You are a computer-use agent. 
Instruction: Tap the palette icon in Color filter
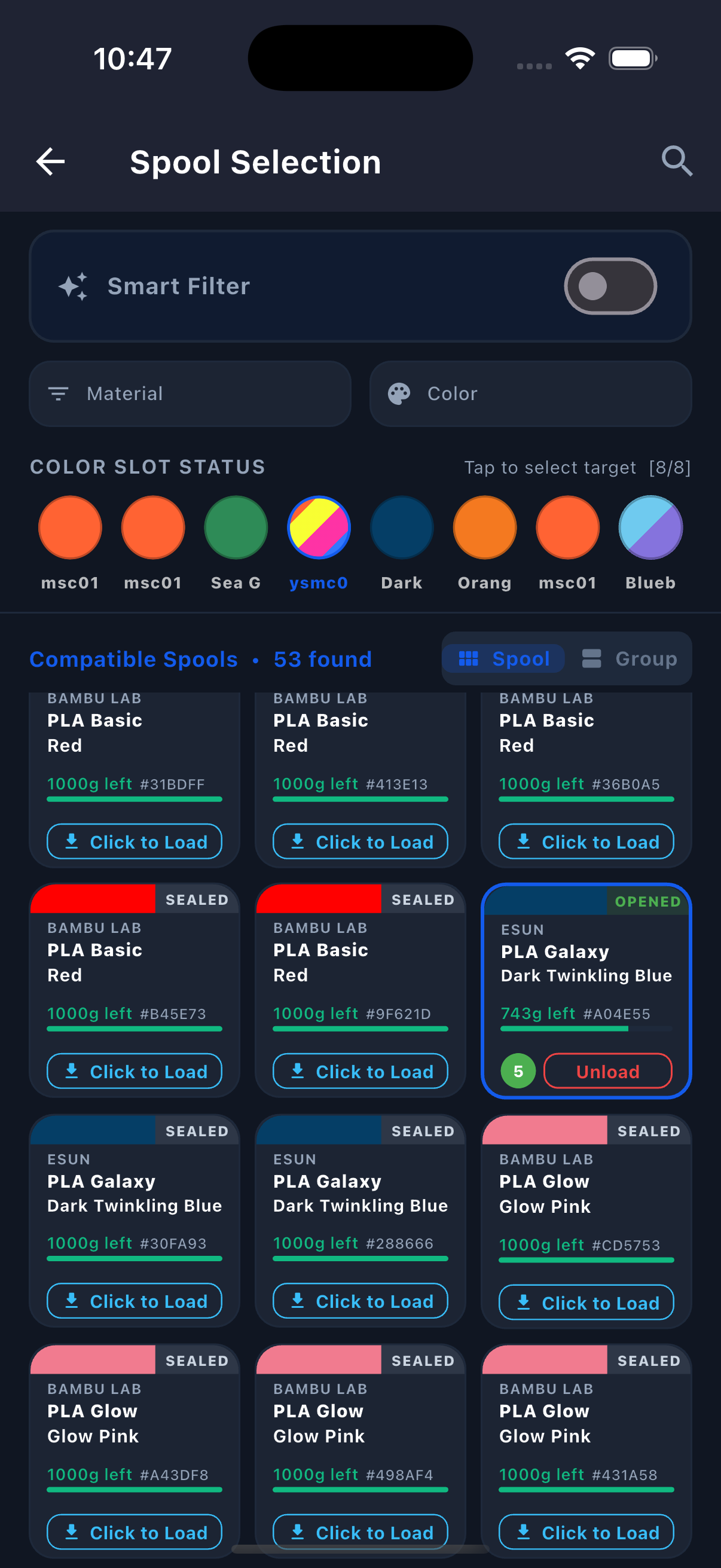tap(399, 394)
